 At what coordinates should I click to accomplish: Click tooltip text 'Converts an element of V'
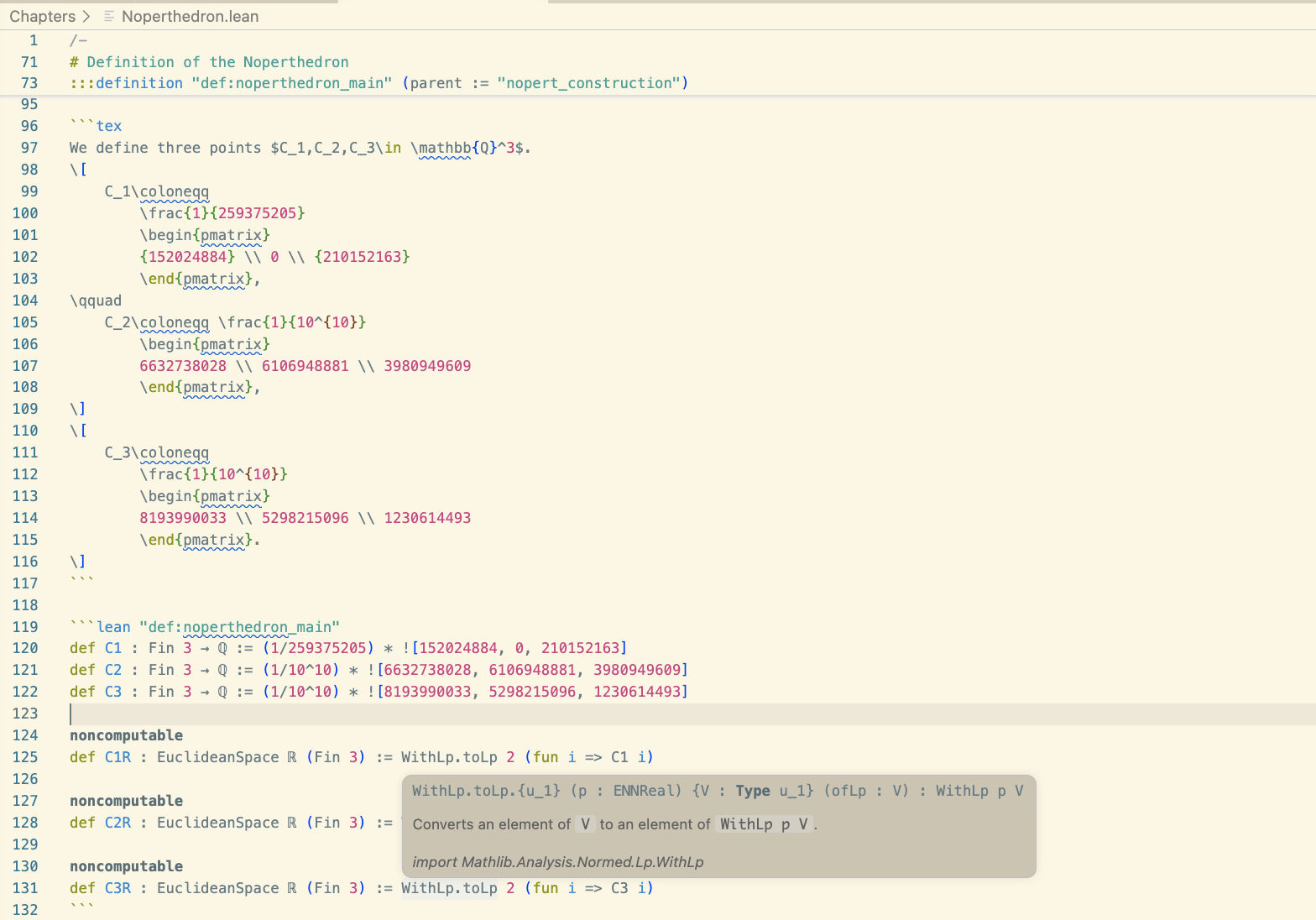click(502, 824)
